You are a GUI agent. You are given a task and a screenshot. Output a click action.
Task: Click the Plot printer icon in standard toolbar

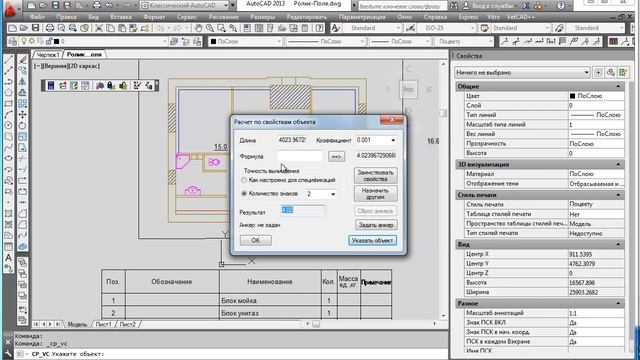pos(50,28)
